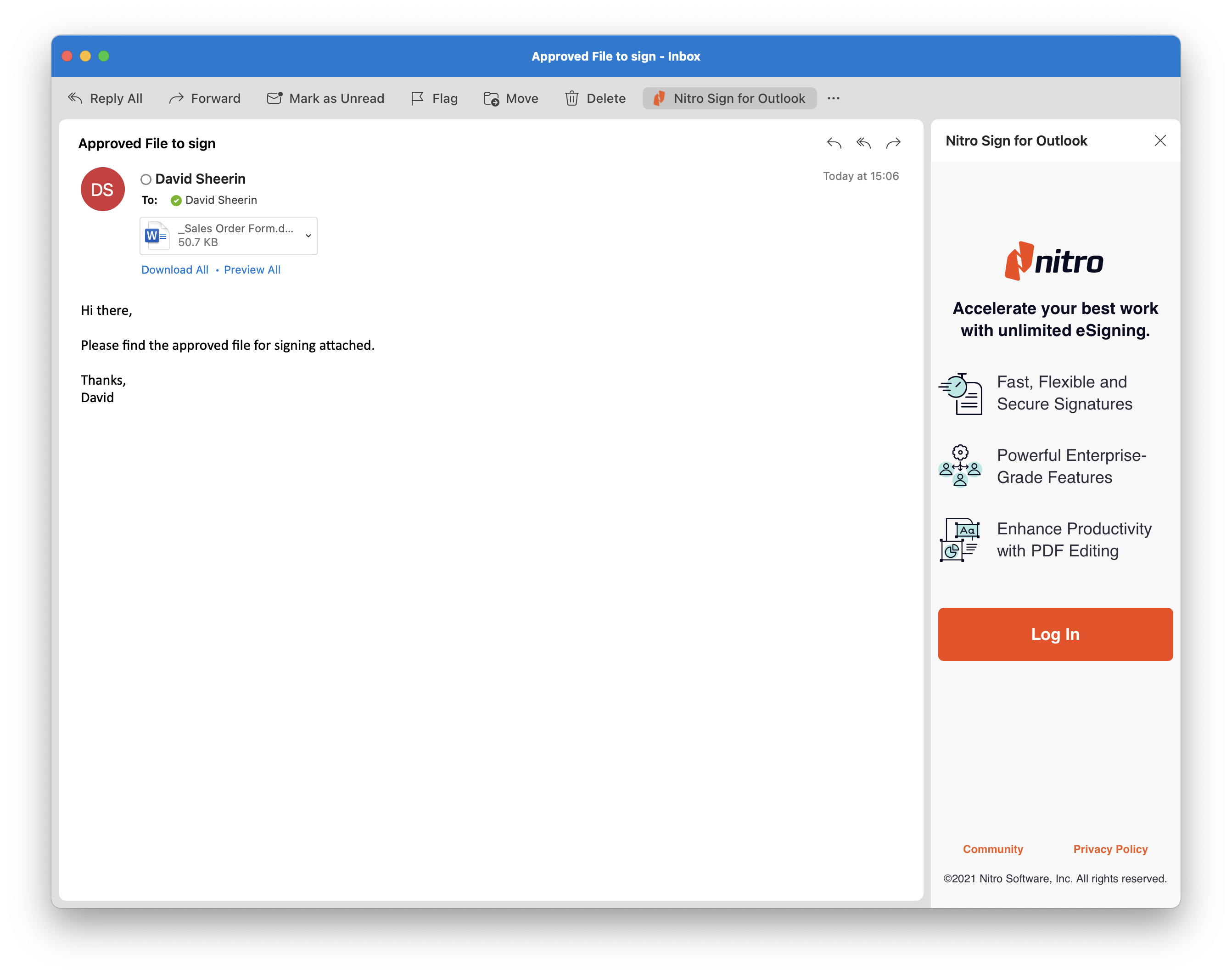
Task: Click the reply arrow near the timestamp
Action: (x=834, y=143)
